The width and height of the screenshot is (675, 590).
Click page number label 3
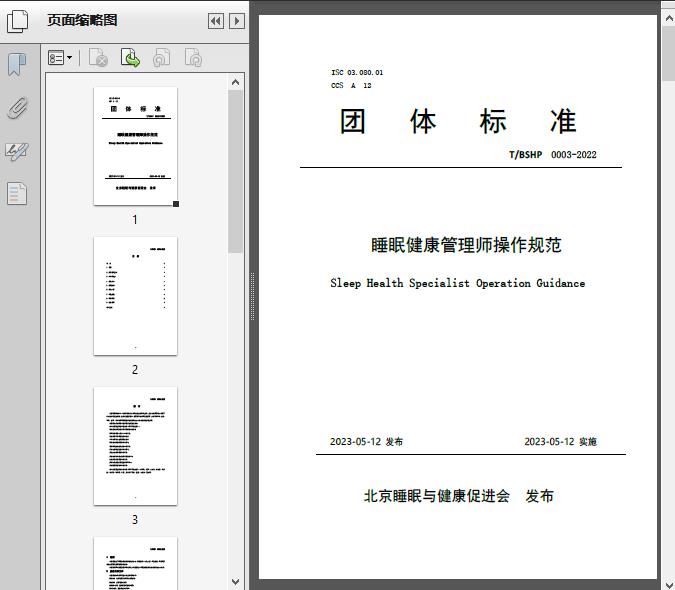pyautogui.click(x=135, y=520)
